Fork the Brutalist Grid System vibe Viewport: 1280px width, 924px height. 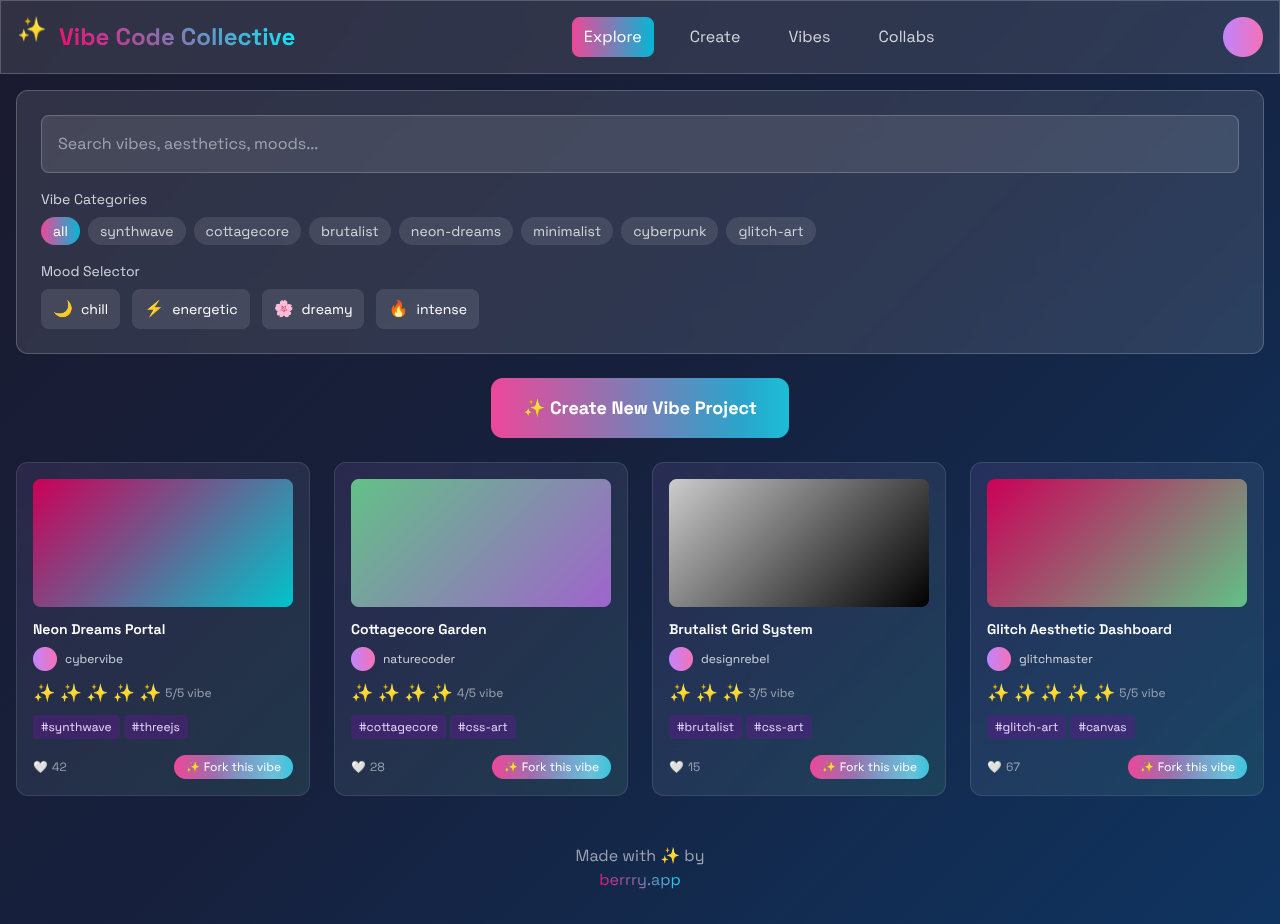point(869,766)
